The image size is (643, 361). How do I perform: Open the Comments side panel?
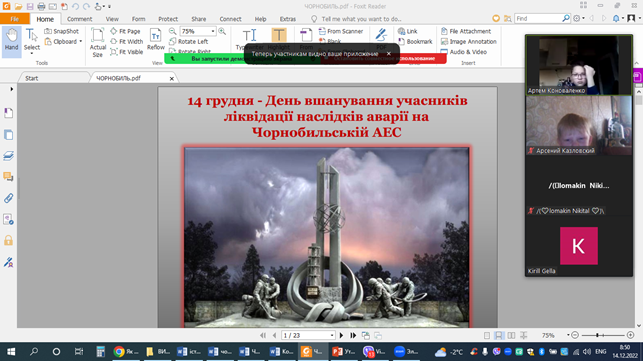tap(9, 177)
